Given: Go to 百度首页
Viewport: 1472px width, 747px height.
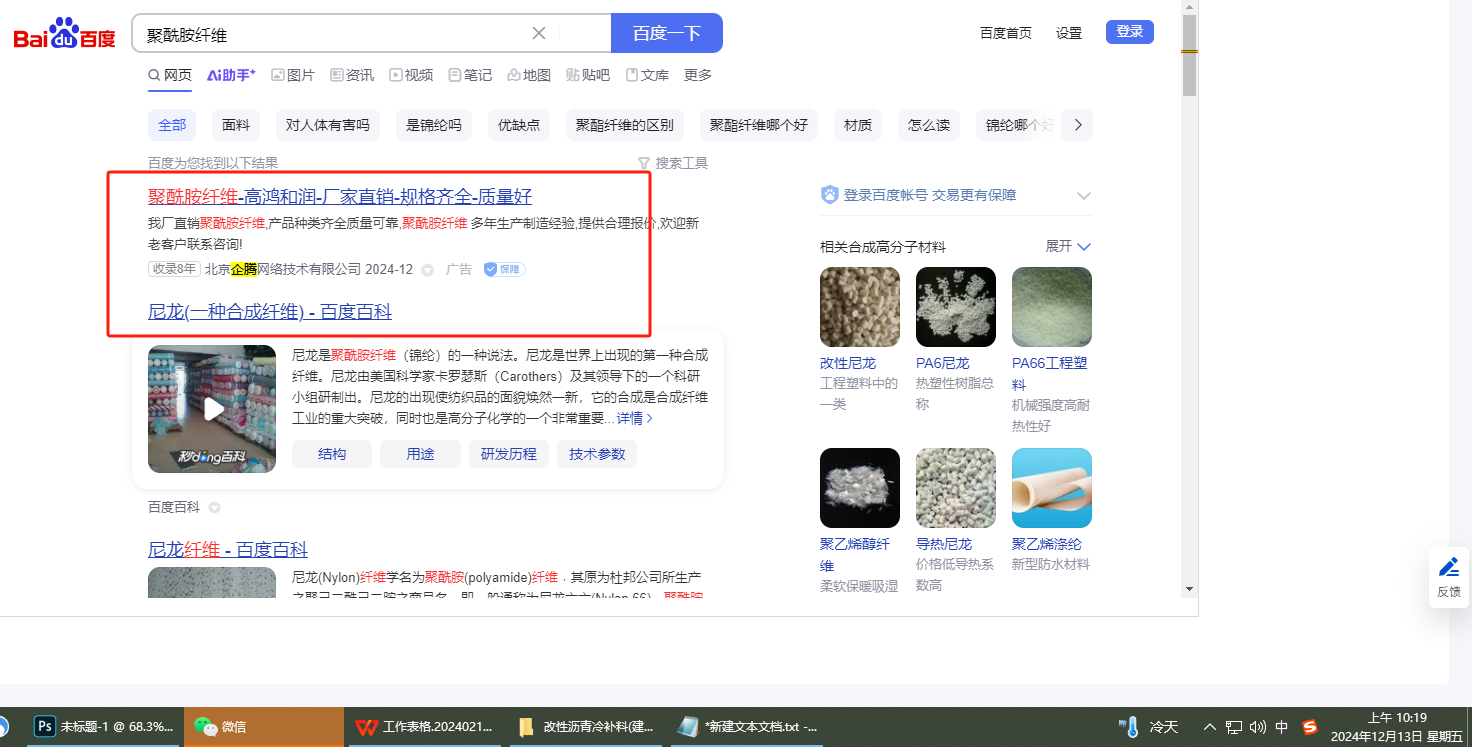Looking at the screenshot, I should point(1006,33).
